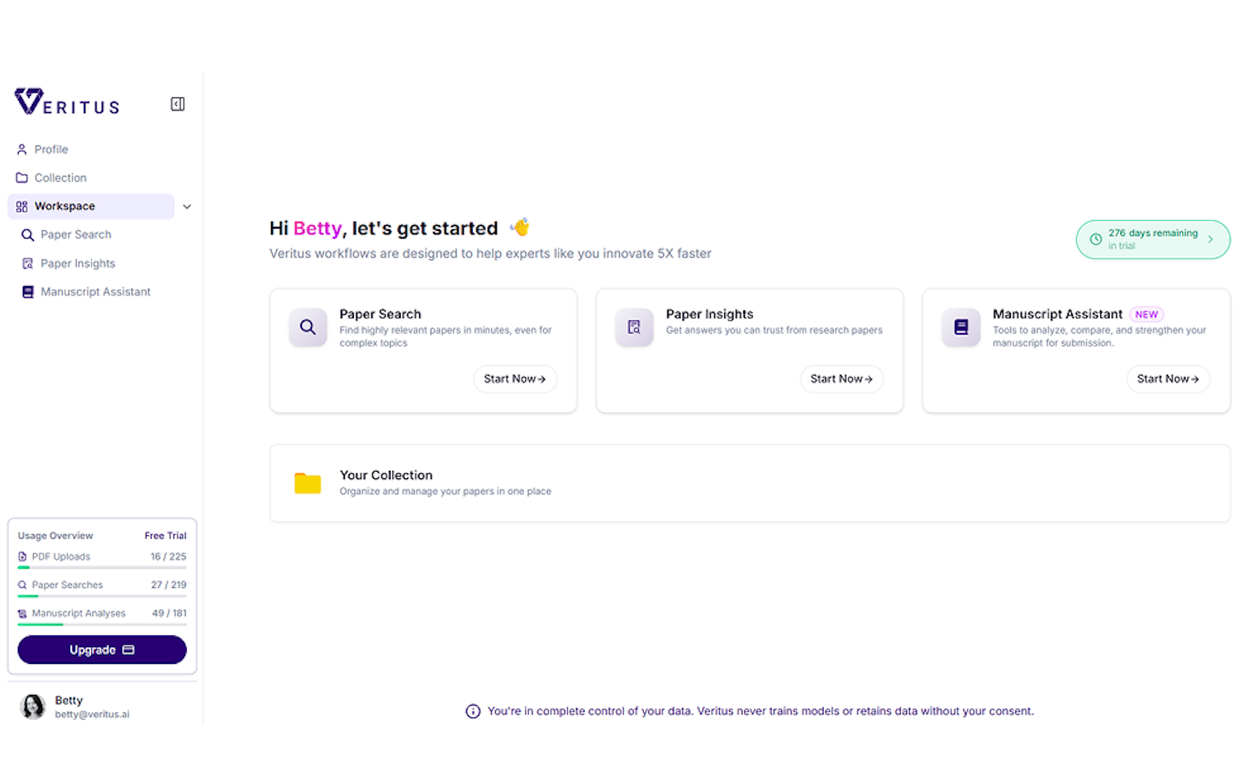Click the Paper Insights card icon

[634, 327]
